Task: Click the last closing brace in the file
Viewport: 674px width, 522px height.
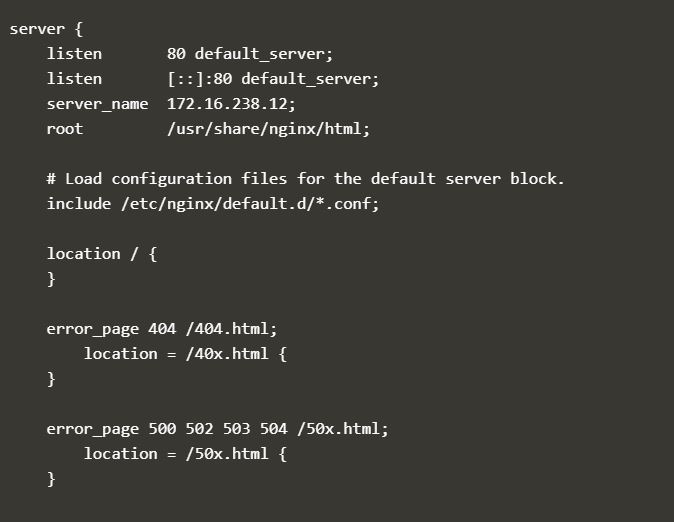Action: pyautogui.click(x=51, y=479)
